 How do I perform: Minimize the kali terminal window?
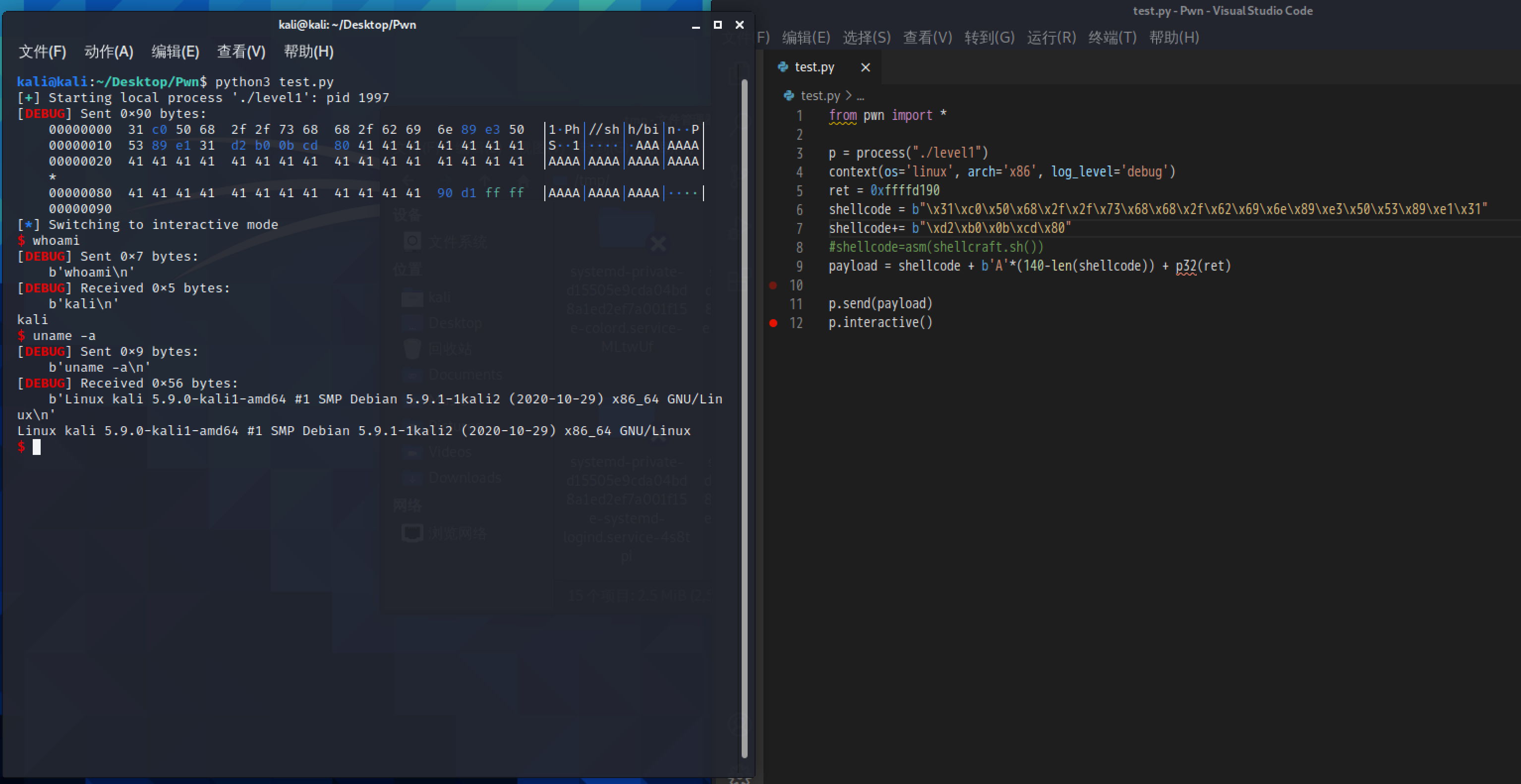click(x=696, y=25)
